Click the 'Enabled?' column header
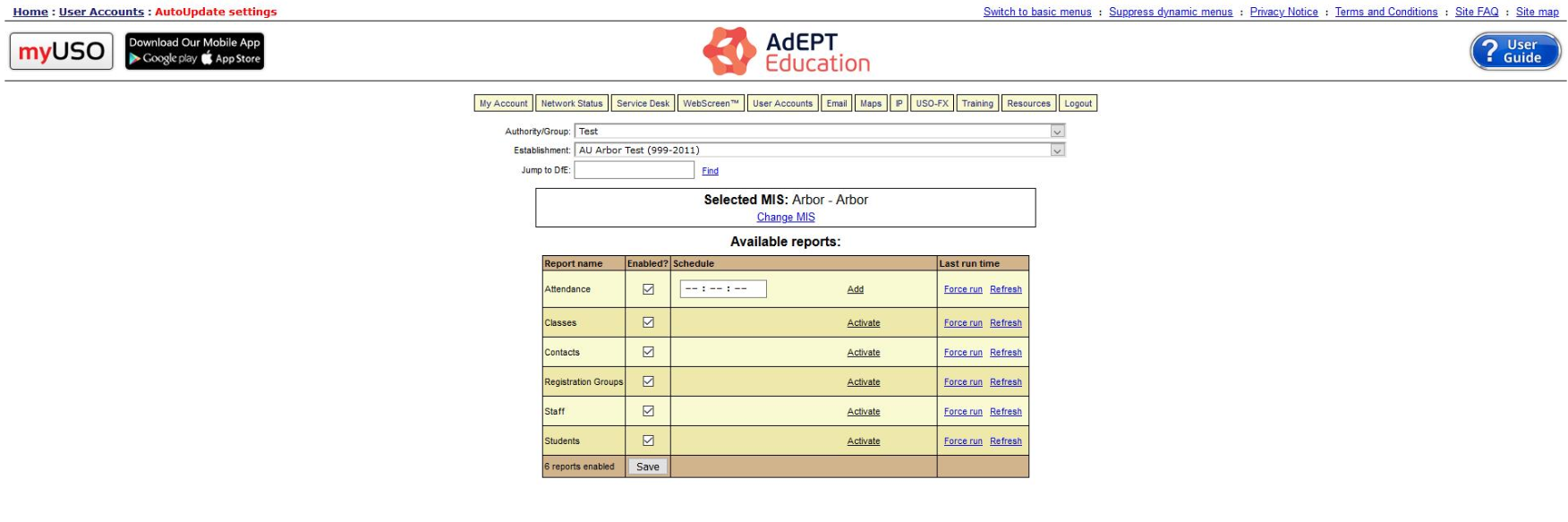Viewport: 1568px width, 522px height. [x=648, y=263]
